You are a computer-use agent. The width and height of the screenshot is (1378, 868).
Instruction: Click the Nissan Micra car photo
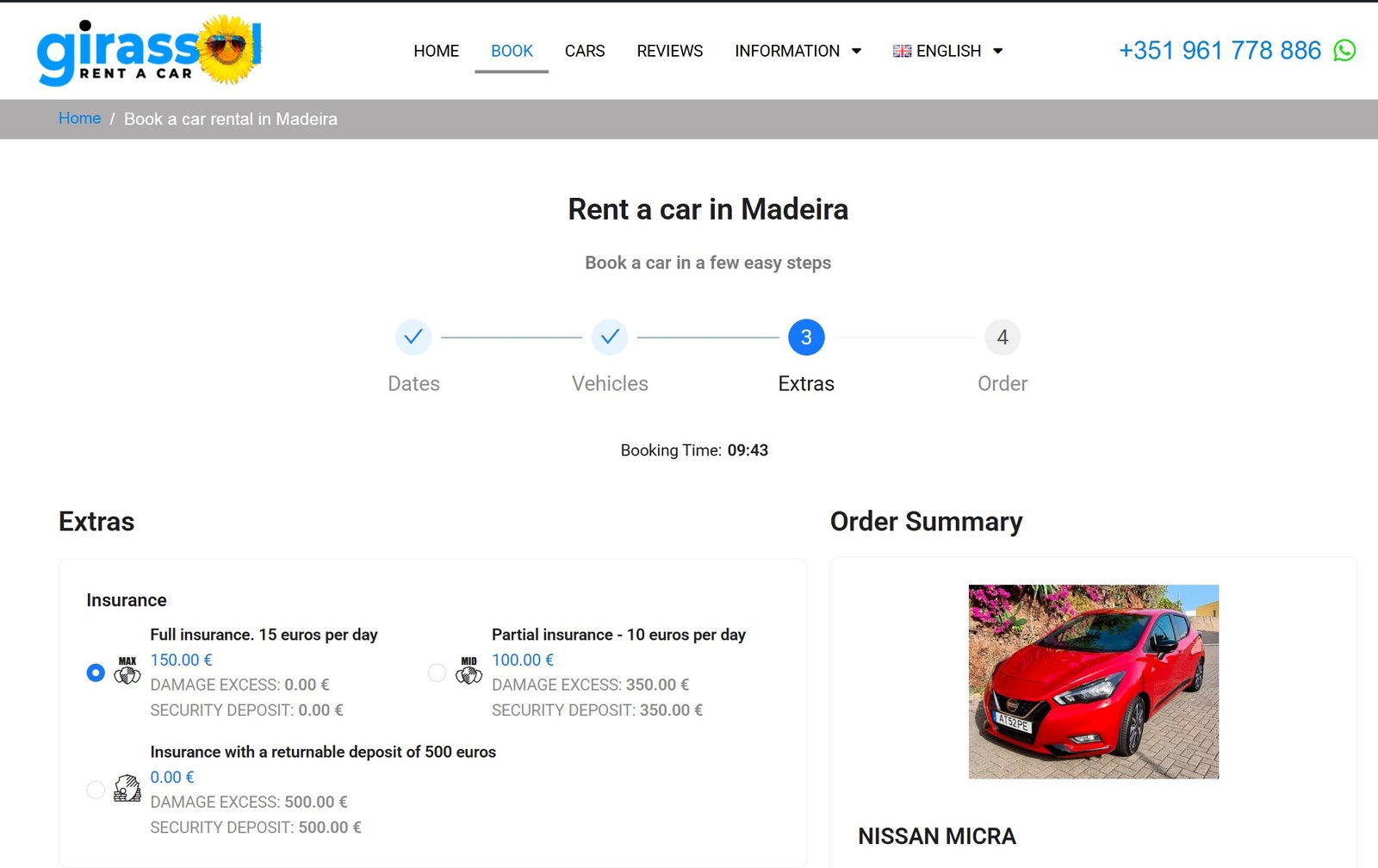pyautogui.click(x=1094, y=682)
